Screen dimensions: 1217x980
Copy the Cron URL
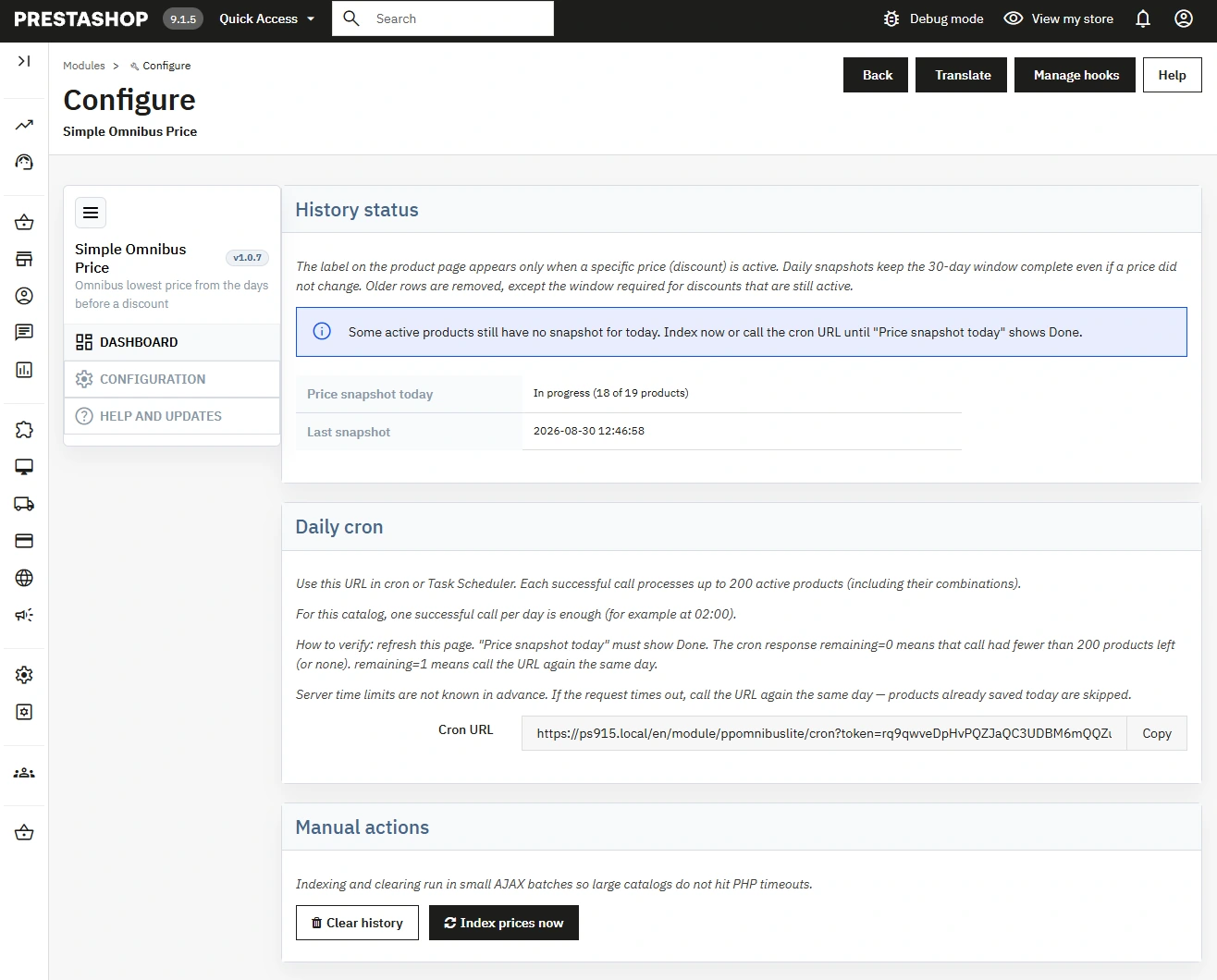tap(1157, 733)
